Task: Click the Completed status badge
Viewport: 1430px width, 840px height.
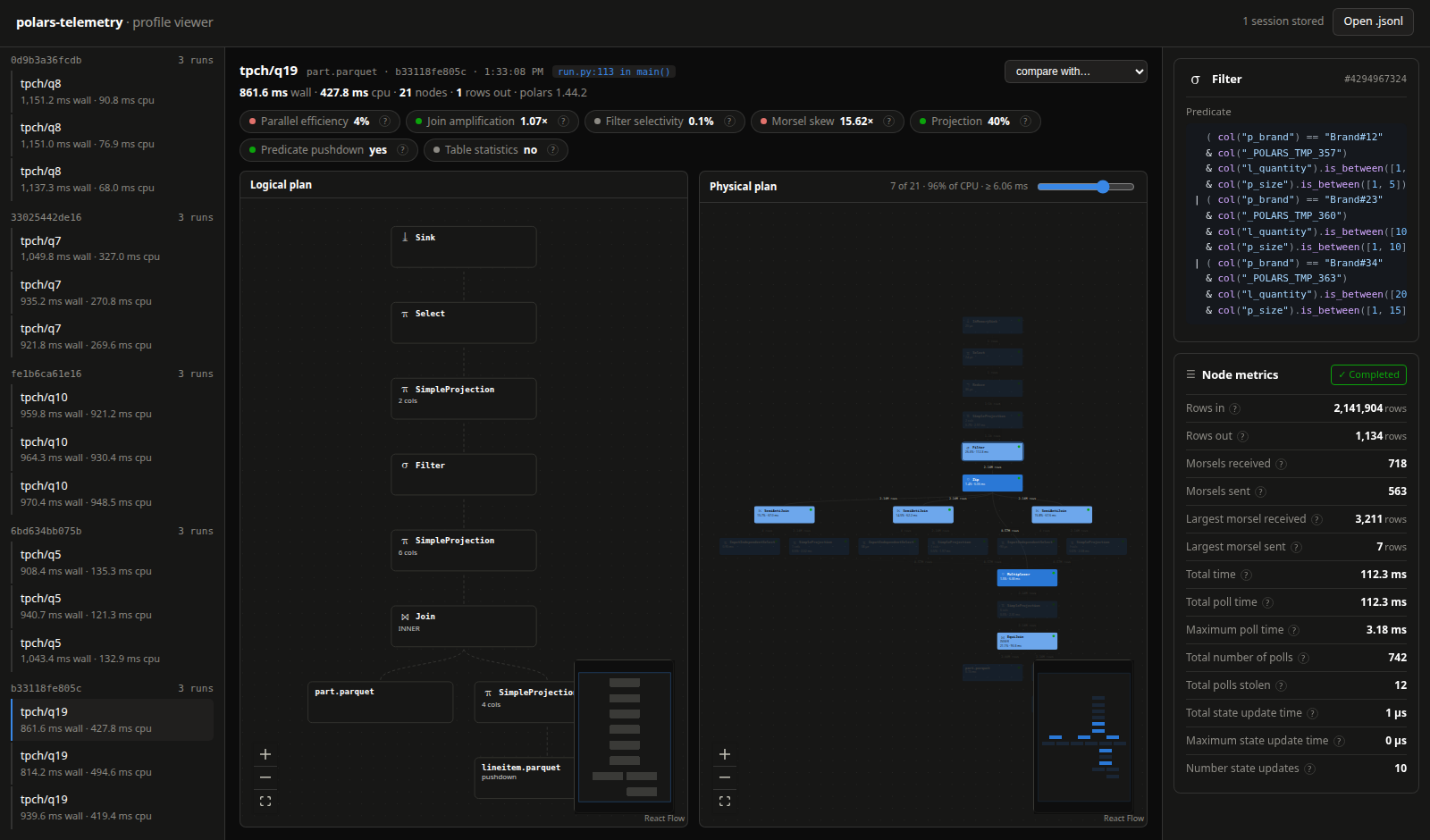Action: pos(1368,375)
